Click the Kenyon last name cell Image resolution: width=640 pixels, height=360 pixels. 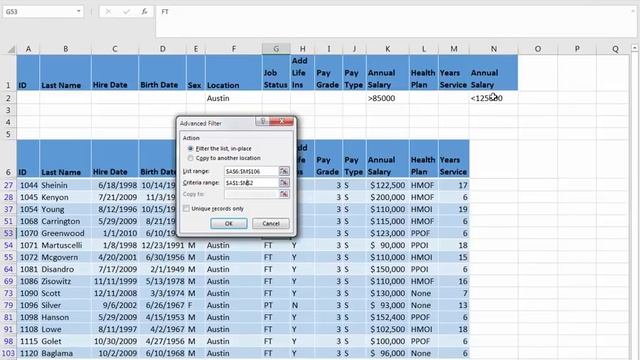coord(65,197)
